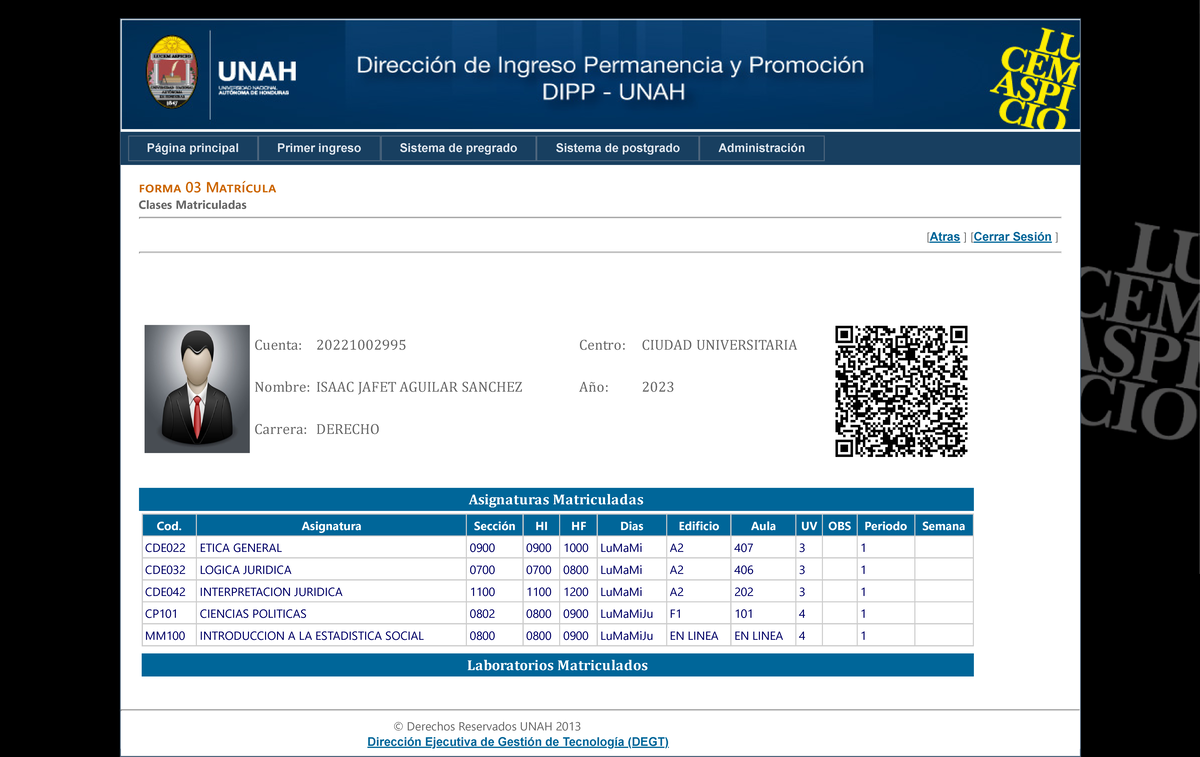Open the Primer ingreso menu

[319, 148]
